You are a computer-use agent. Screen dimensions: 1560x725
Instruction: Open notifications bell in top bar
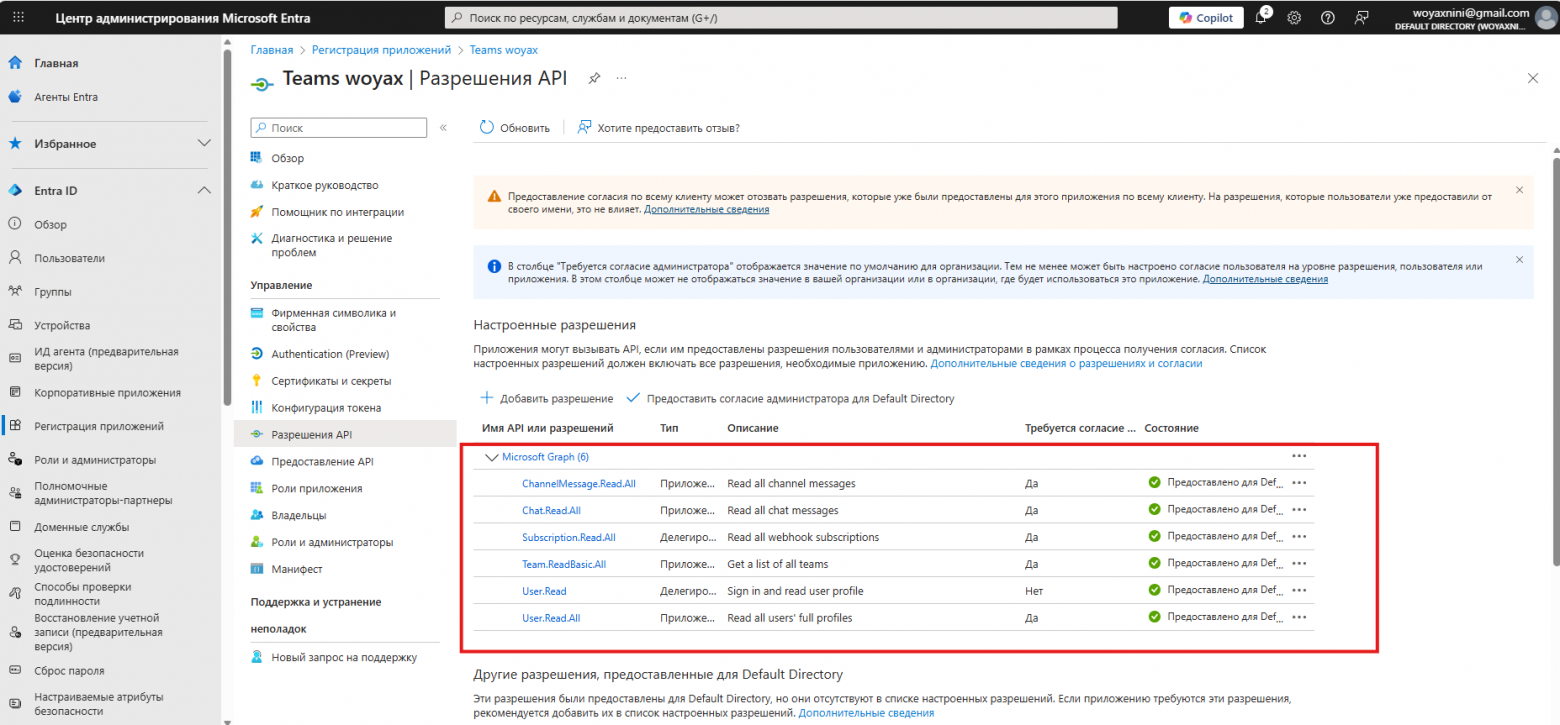1262,18
